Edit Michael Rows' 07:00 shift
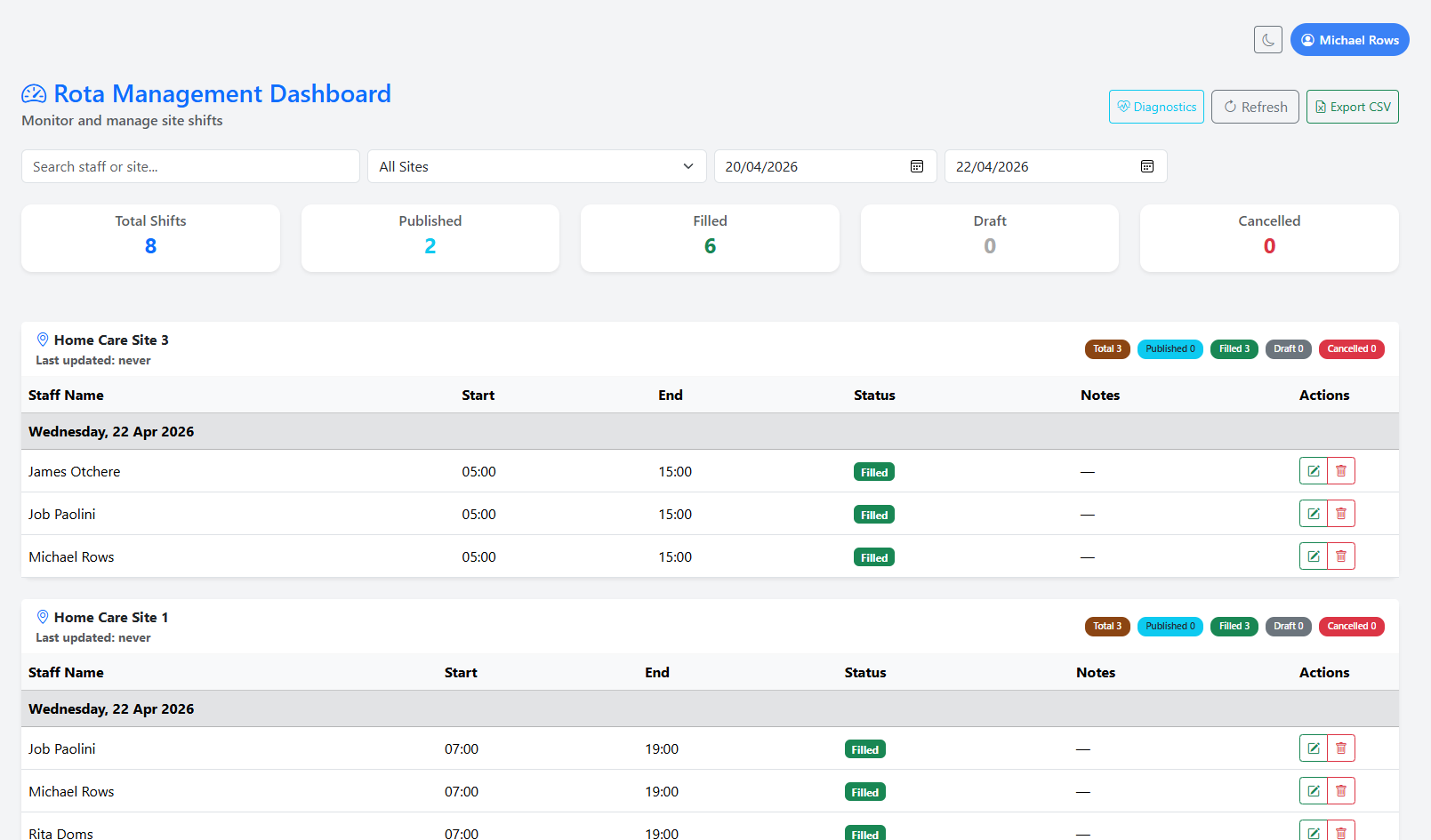1431x840 pixels. (x=1314, y=791)
